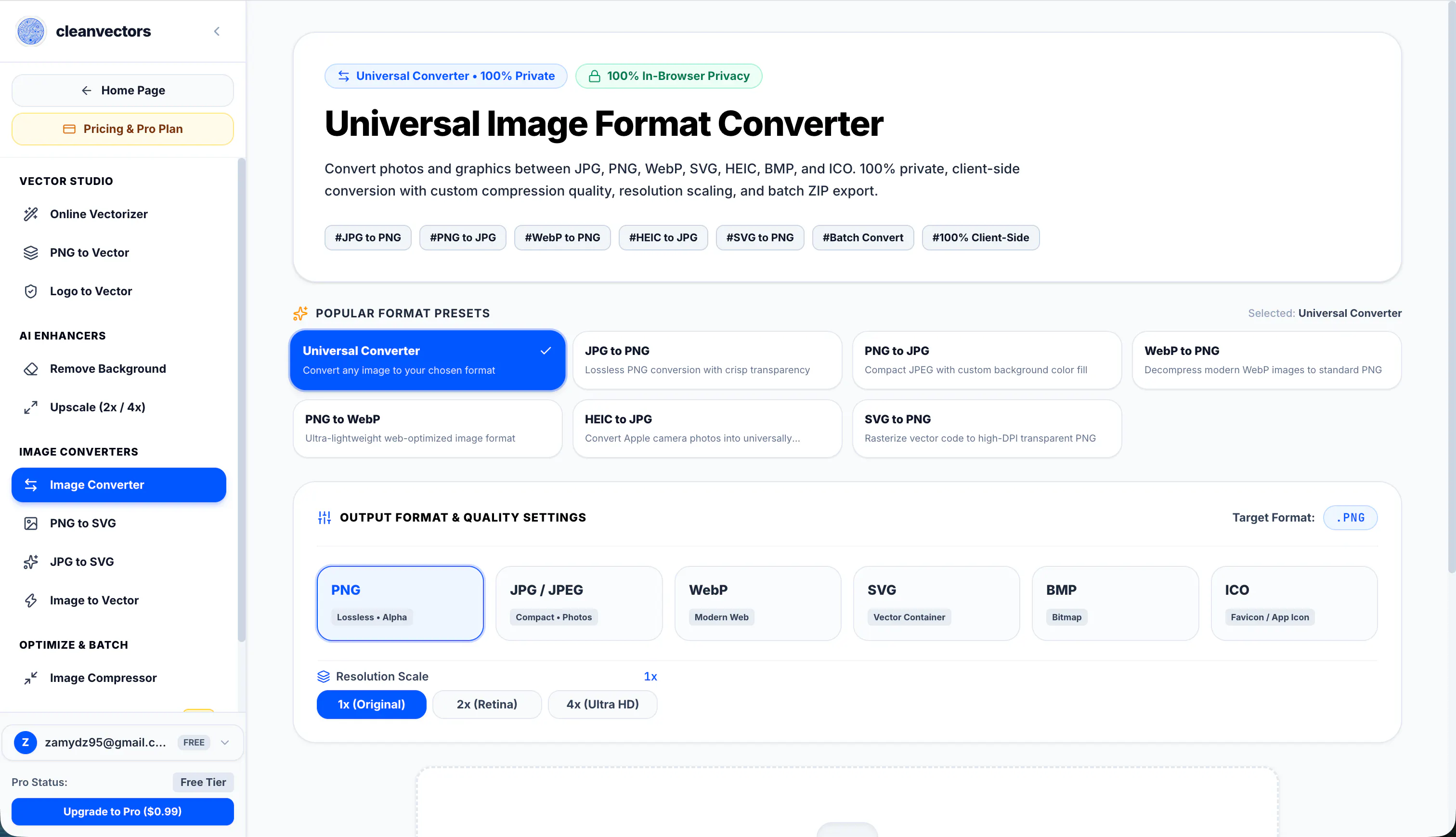Image resolution: width=1456 pixels, height=837 pixels.
Task: Set resolution scale to 4x (Ultra HD)
Action: pos(602,704)
